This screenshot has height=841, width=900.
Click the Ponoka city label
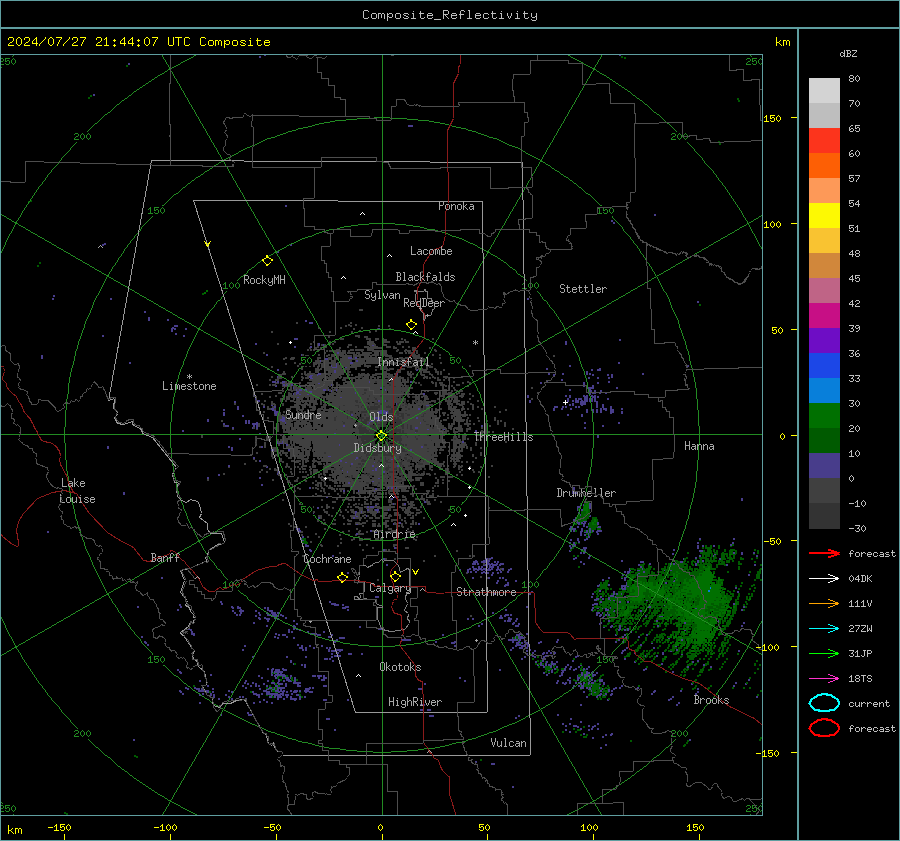click(456, 206)
